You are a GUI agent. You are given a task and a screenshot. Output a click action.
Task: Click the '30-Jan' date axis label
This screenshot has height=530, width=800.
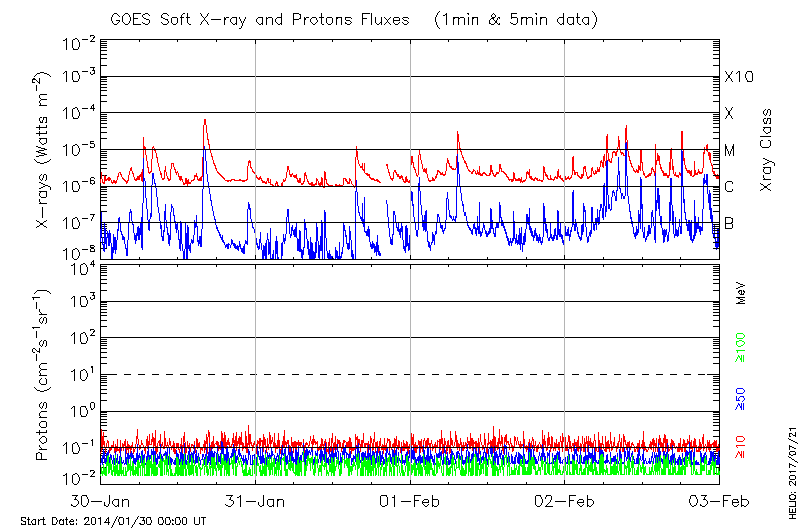(x=101, y=501)
